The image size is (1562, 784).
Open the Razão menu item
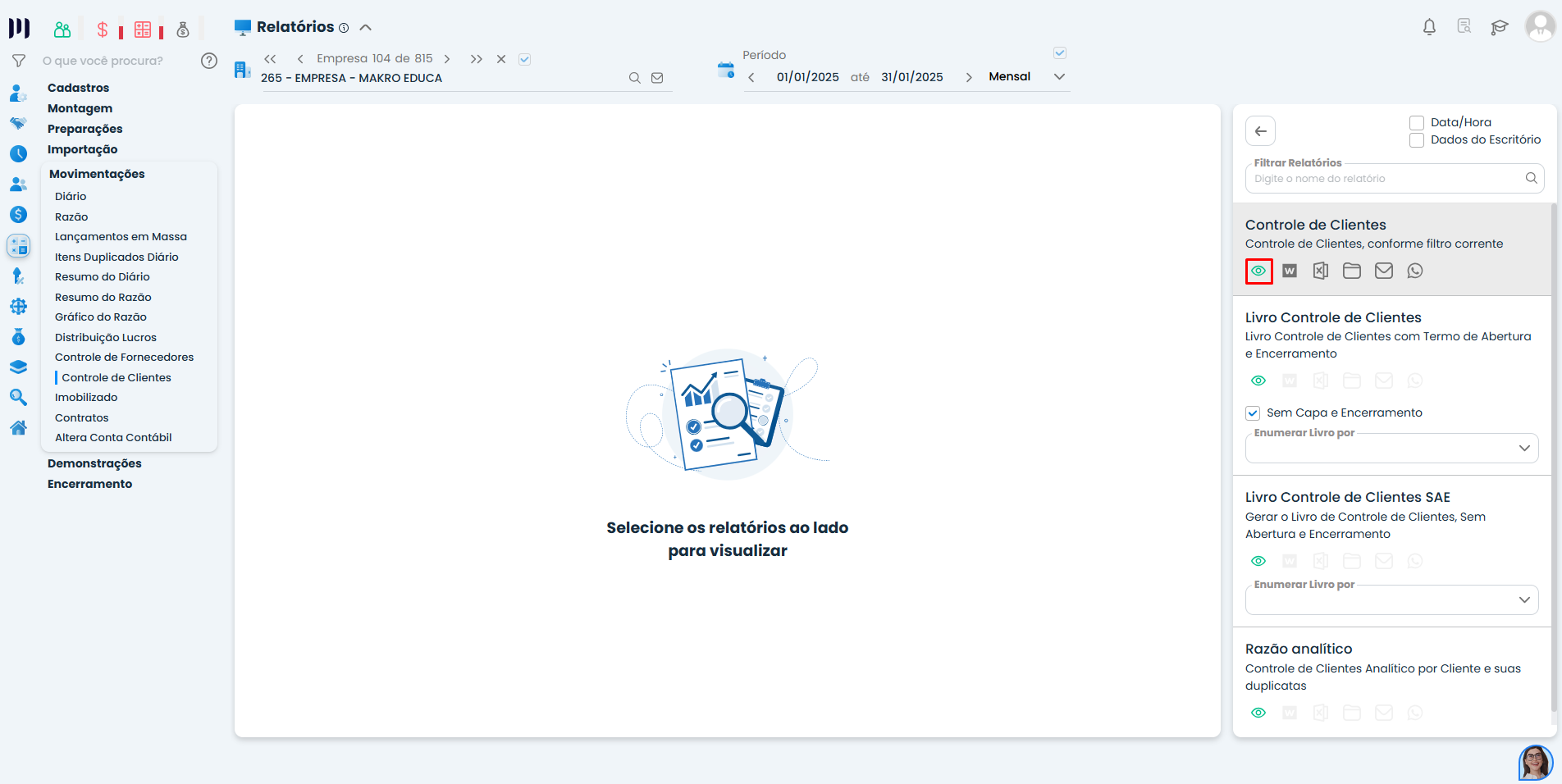(71, 217)
